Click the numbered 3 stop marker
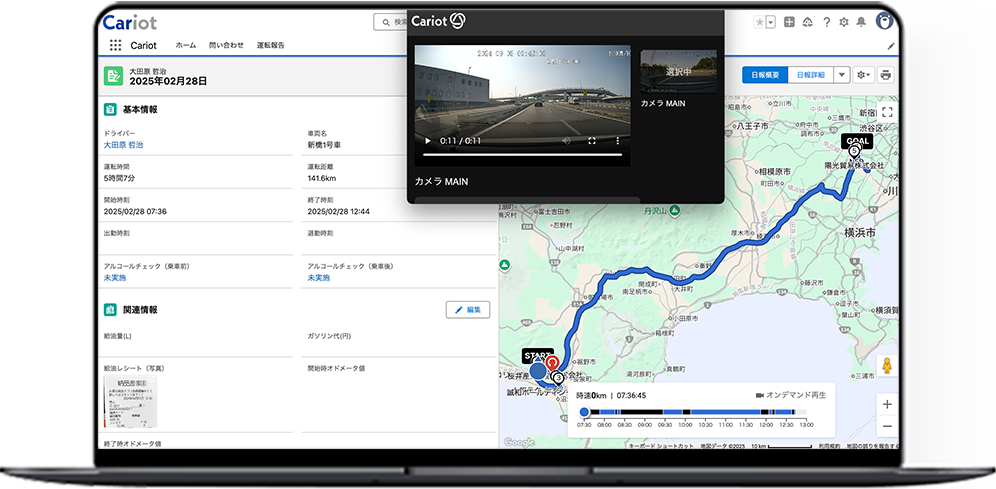The height and width of the screenshot is (489, 996). pos(558,378)
